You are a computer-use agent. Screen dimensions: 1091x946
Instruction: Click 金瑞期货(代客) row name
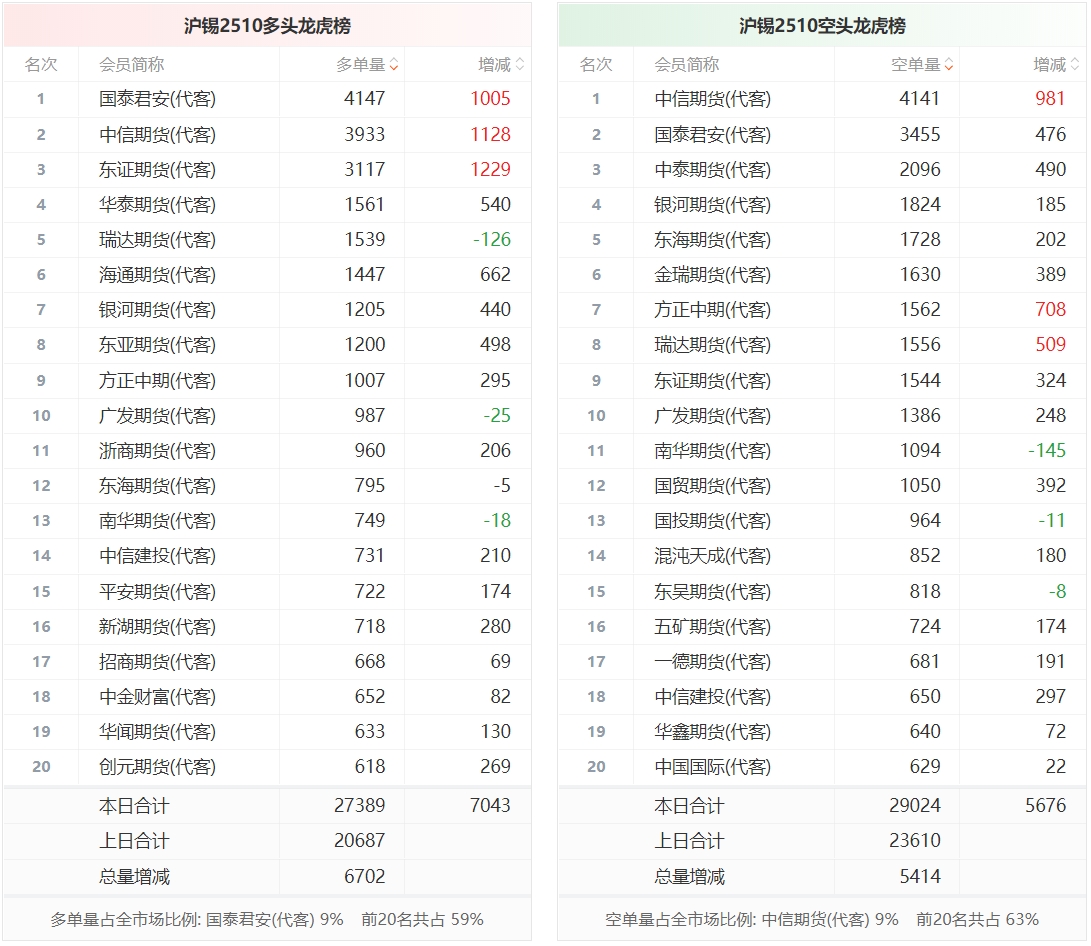pyautogui.click(x=712, y=274)
